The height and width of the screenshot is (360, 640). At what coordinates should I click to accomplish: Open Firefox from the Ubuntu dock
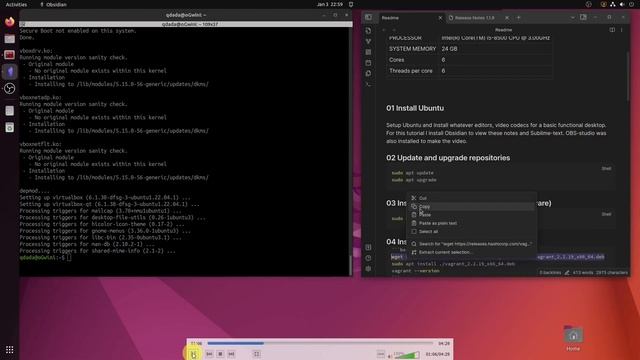tap(9, 21)
